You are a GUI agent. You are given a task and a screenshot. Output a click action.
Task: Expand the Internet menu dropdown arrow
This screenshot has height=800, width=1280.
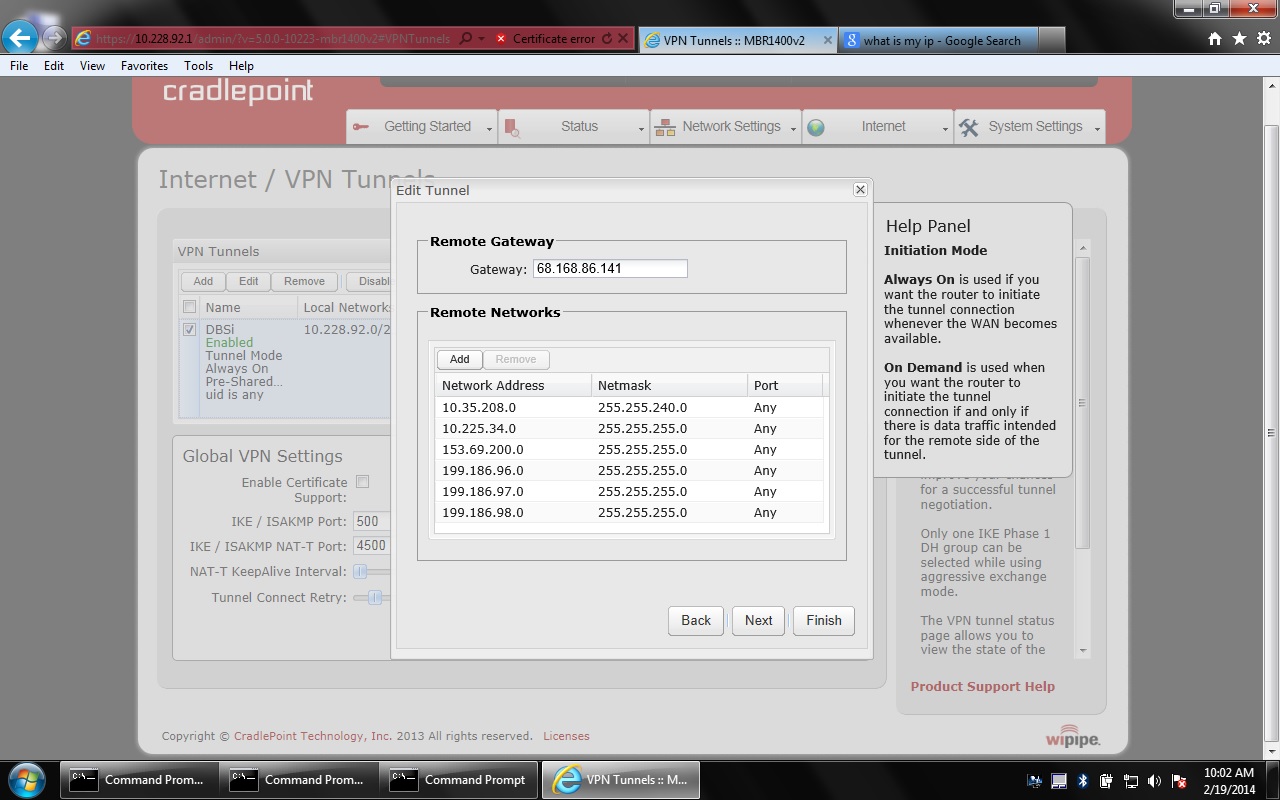[x=945, y=129]
